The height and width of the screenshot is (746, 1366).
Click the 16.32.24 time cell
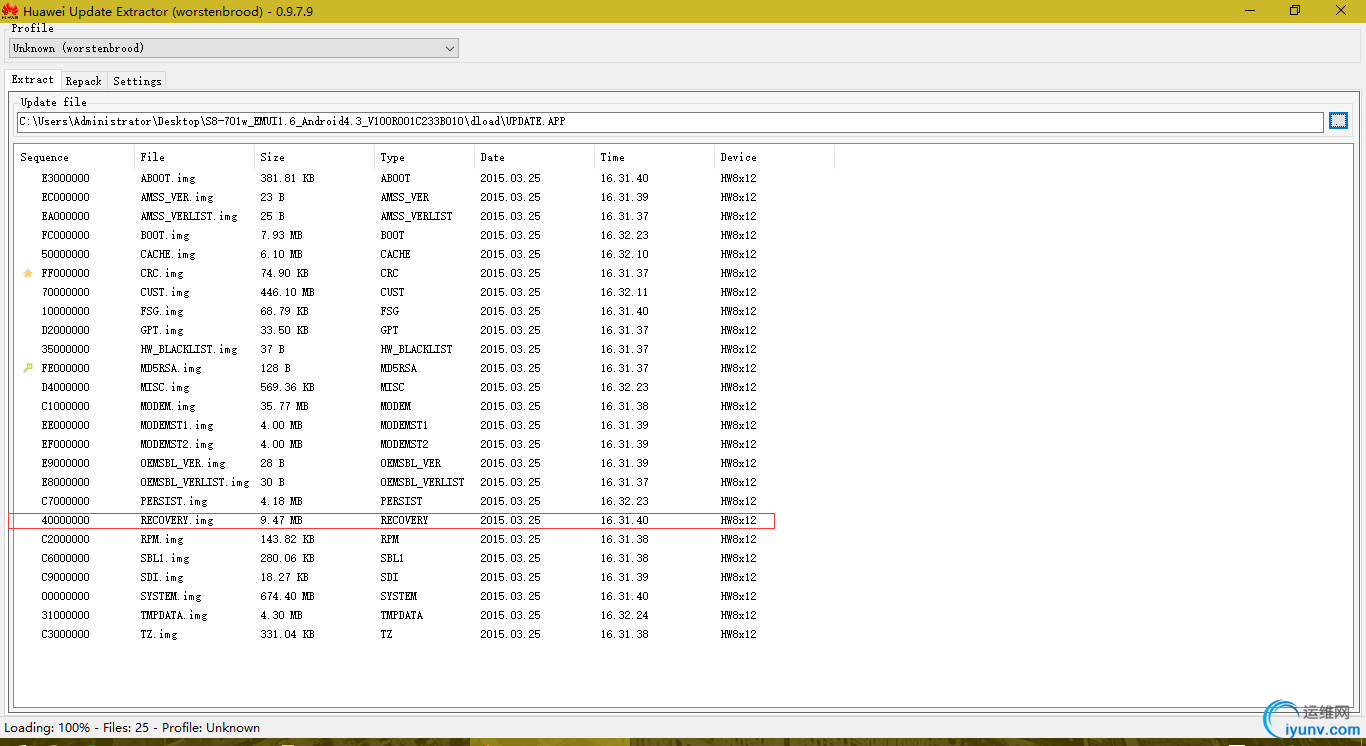click(624, 615)
